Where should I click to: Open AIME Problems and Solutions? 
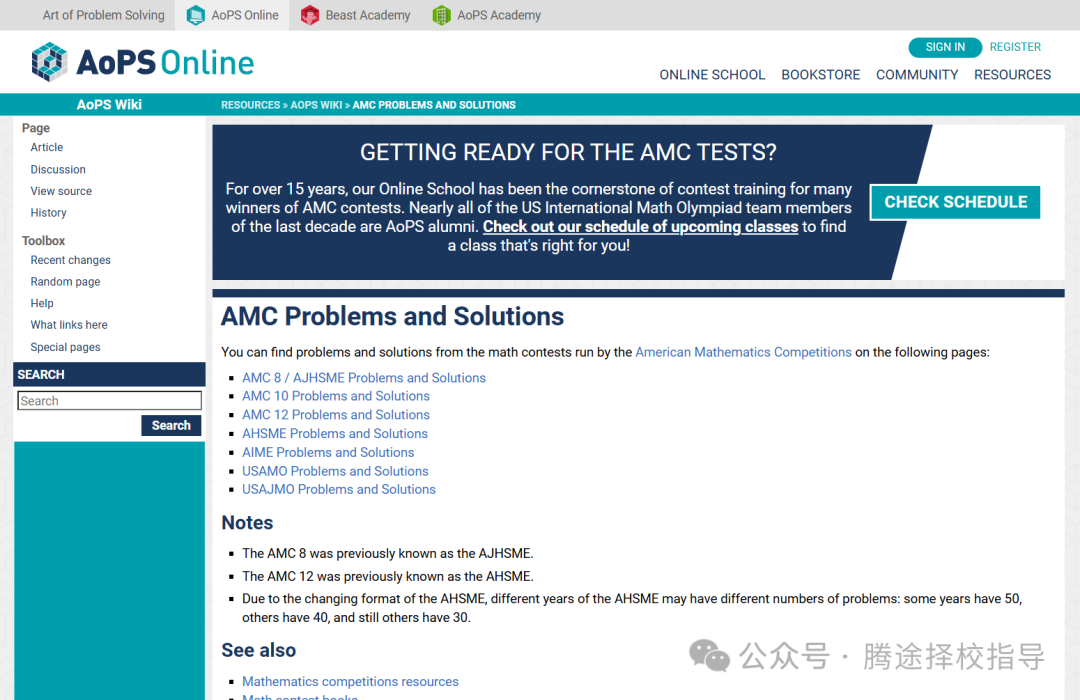tap(328, 452)
